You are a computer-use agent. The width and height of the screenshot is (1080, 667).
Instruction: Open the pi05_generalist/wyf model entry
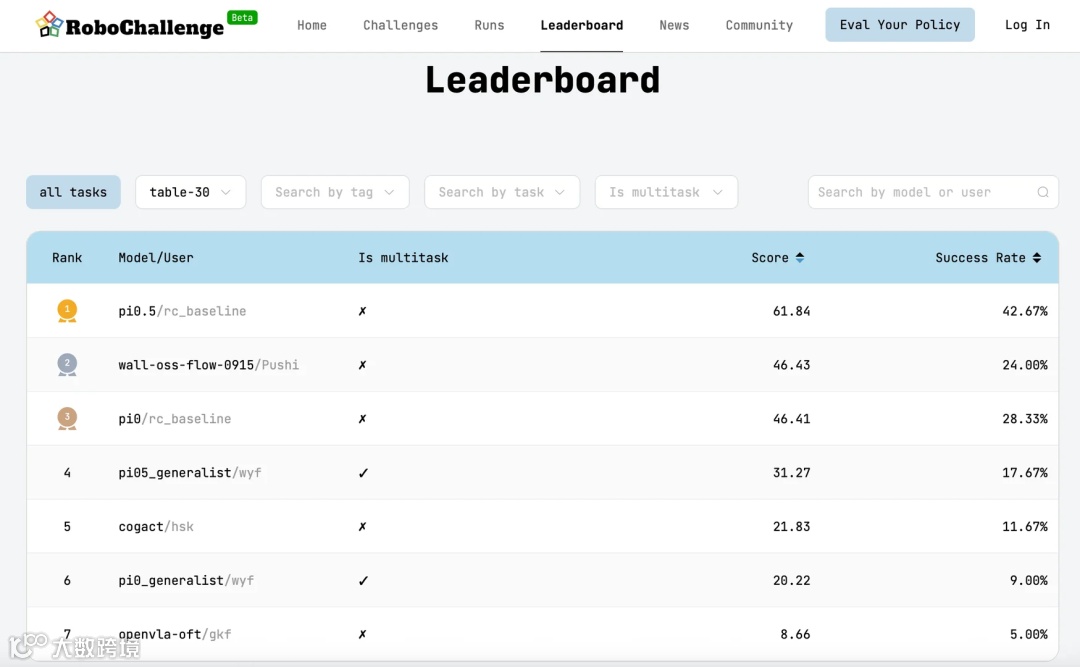pos(189,473)
